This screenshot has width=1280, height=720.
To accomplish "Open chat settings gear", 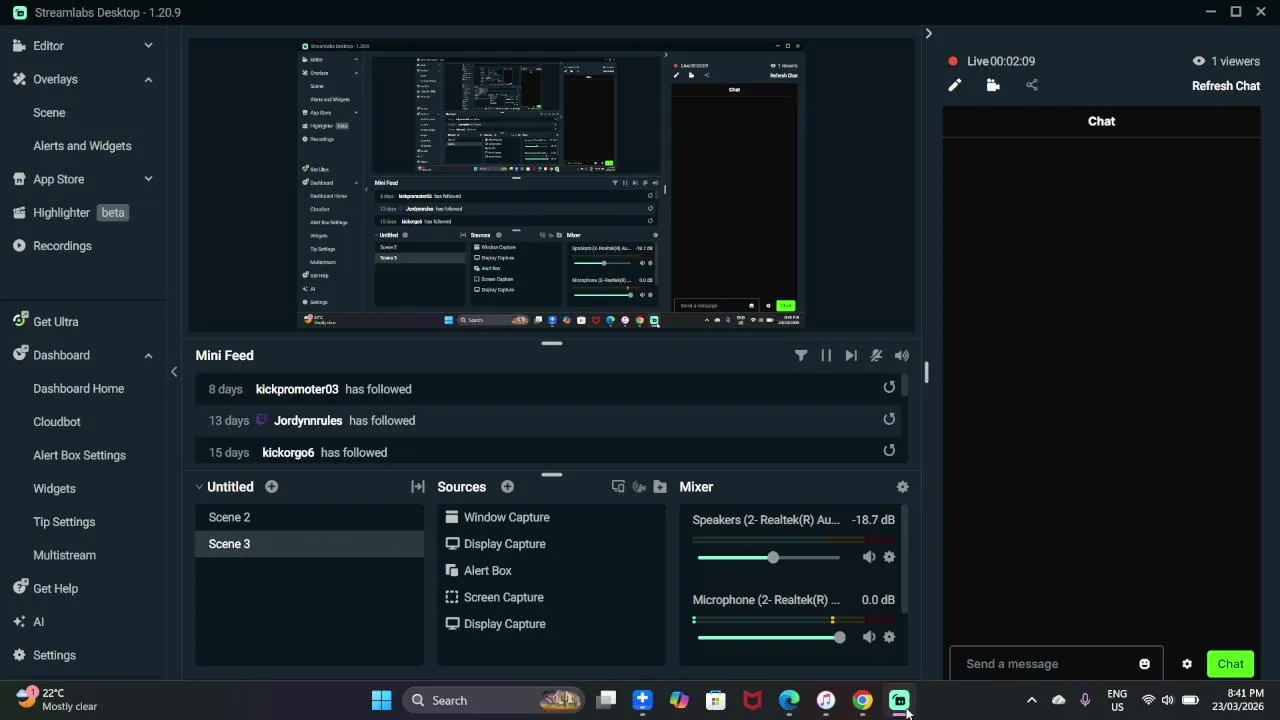I will tap(1187, 664).
